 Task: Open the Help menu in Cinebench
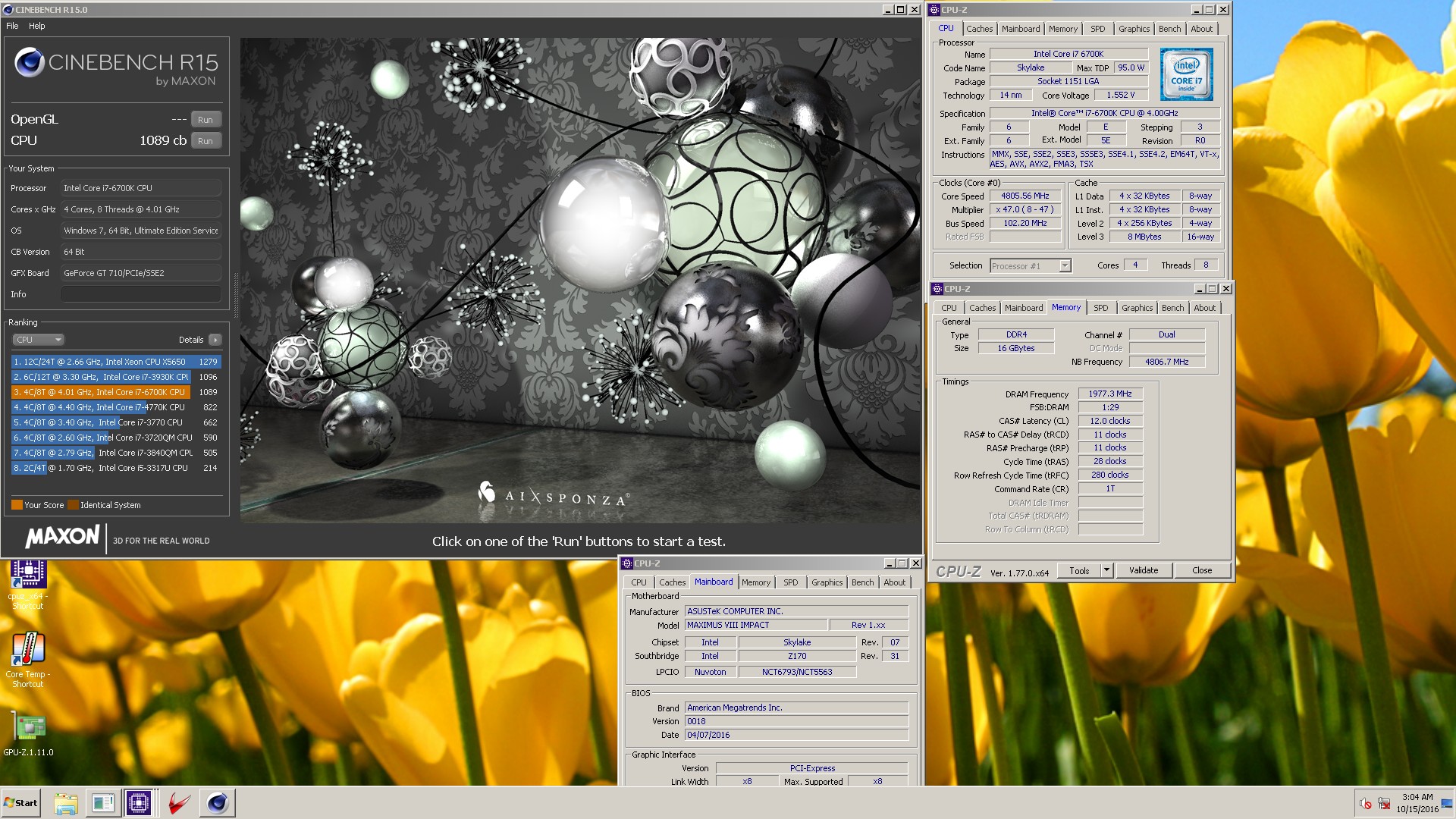click(37, 26)
